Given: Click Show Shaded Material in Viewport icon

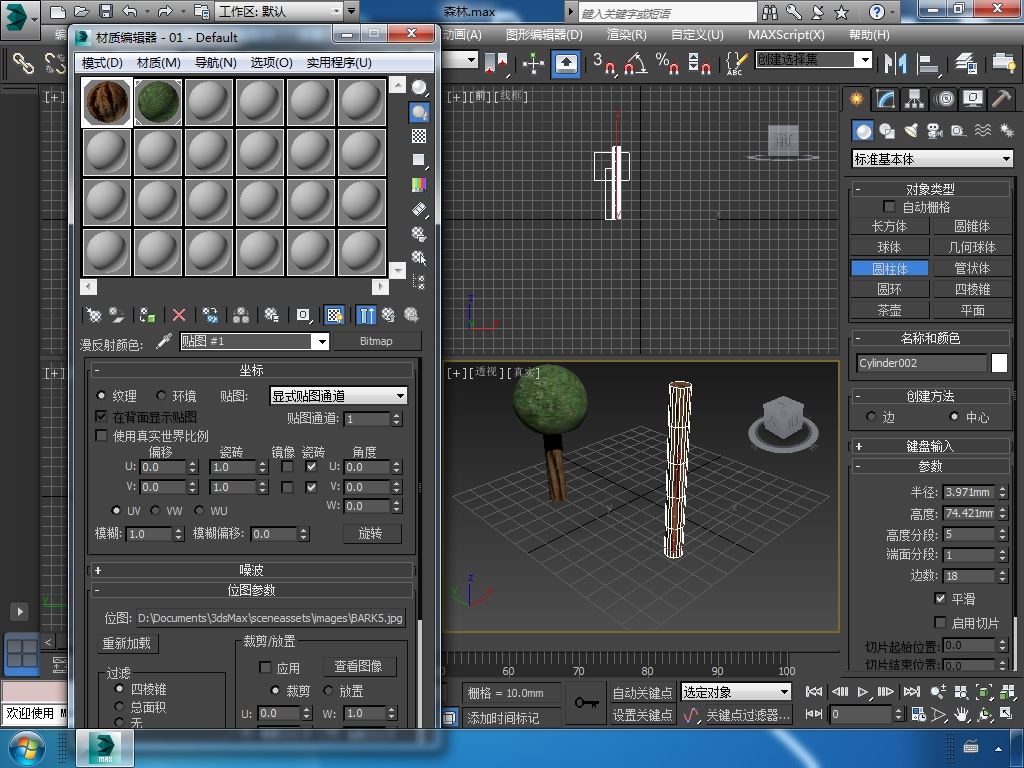Looking at the screenshot, I should 334,315.
